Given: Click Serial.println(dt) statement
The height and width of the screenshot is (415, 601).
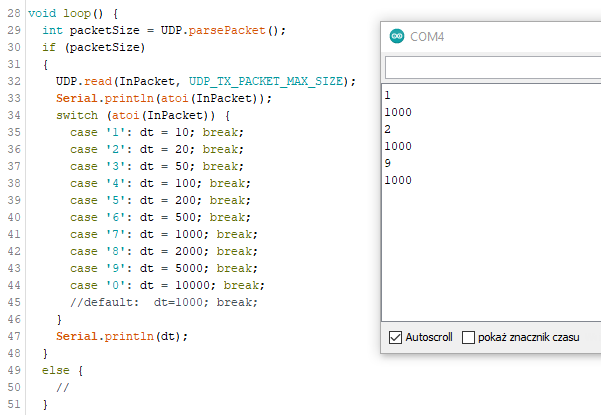Looking at the screenshot, I should 122,336.
